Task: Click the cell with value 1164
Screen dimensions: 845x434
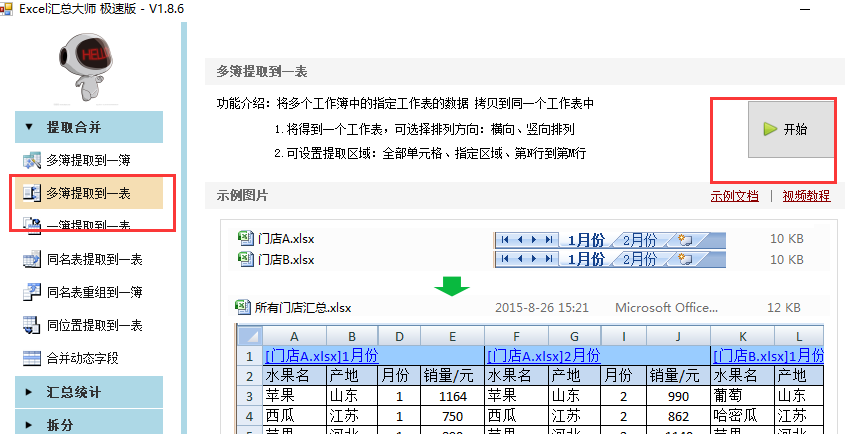Action: point(453,396)
